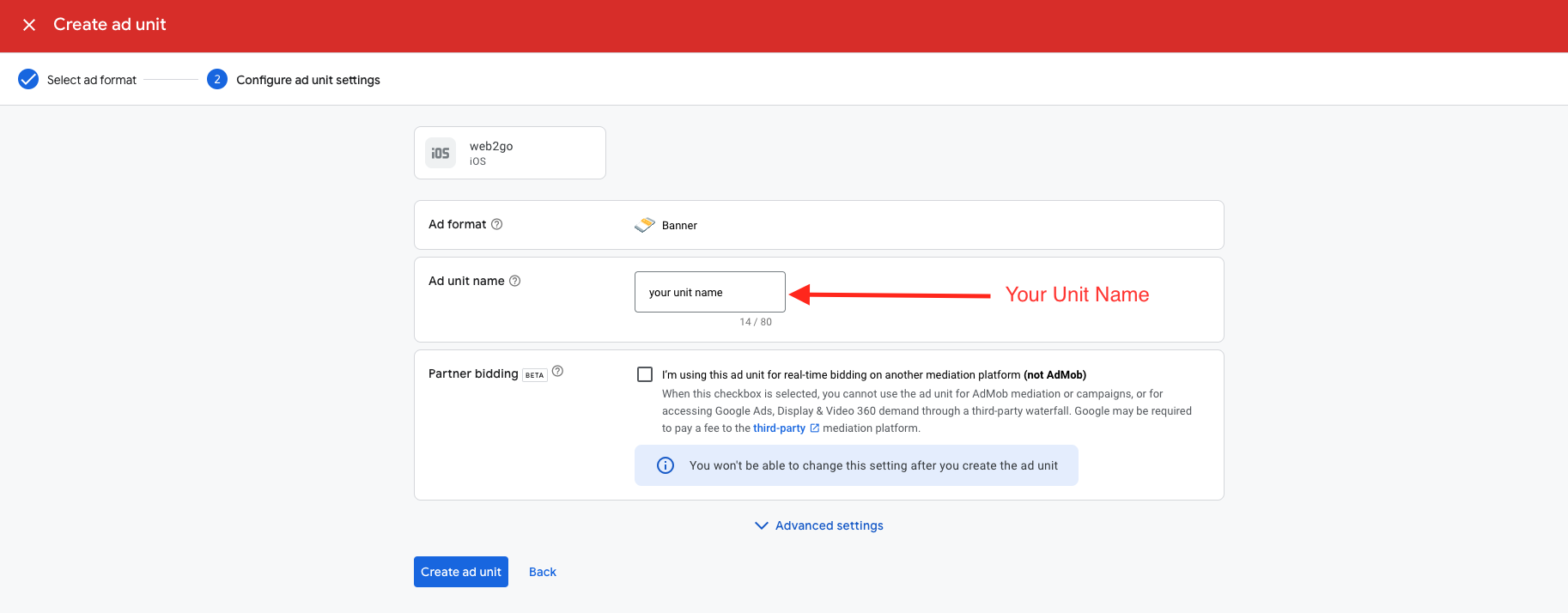Click the step 2 number circle
This screenshot has width=1568, height=613.
[x=217, y=80]
